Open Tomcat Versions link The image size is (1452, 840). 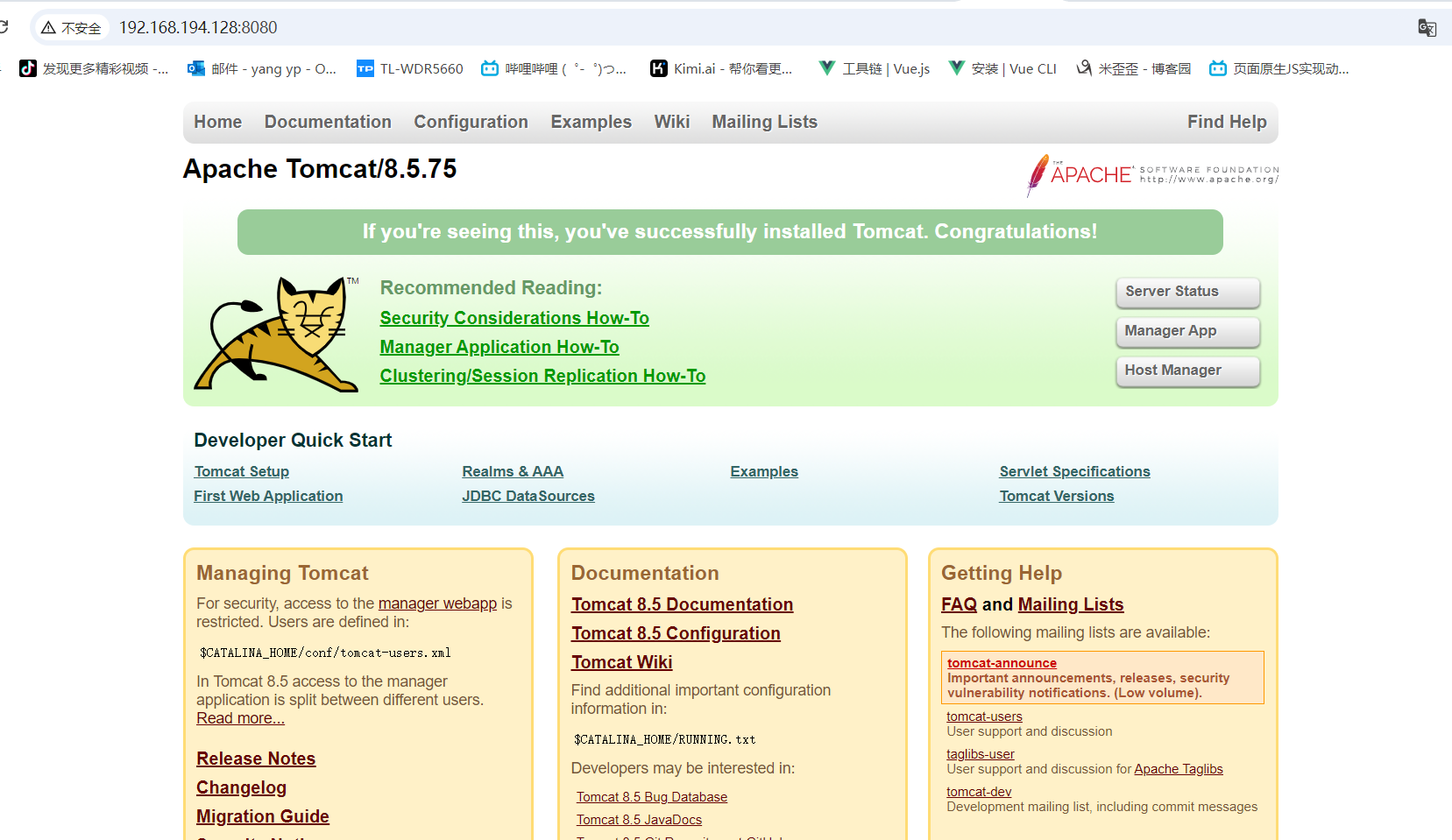tap(1057, 496)
